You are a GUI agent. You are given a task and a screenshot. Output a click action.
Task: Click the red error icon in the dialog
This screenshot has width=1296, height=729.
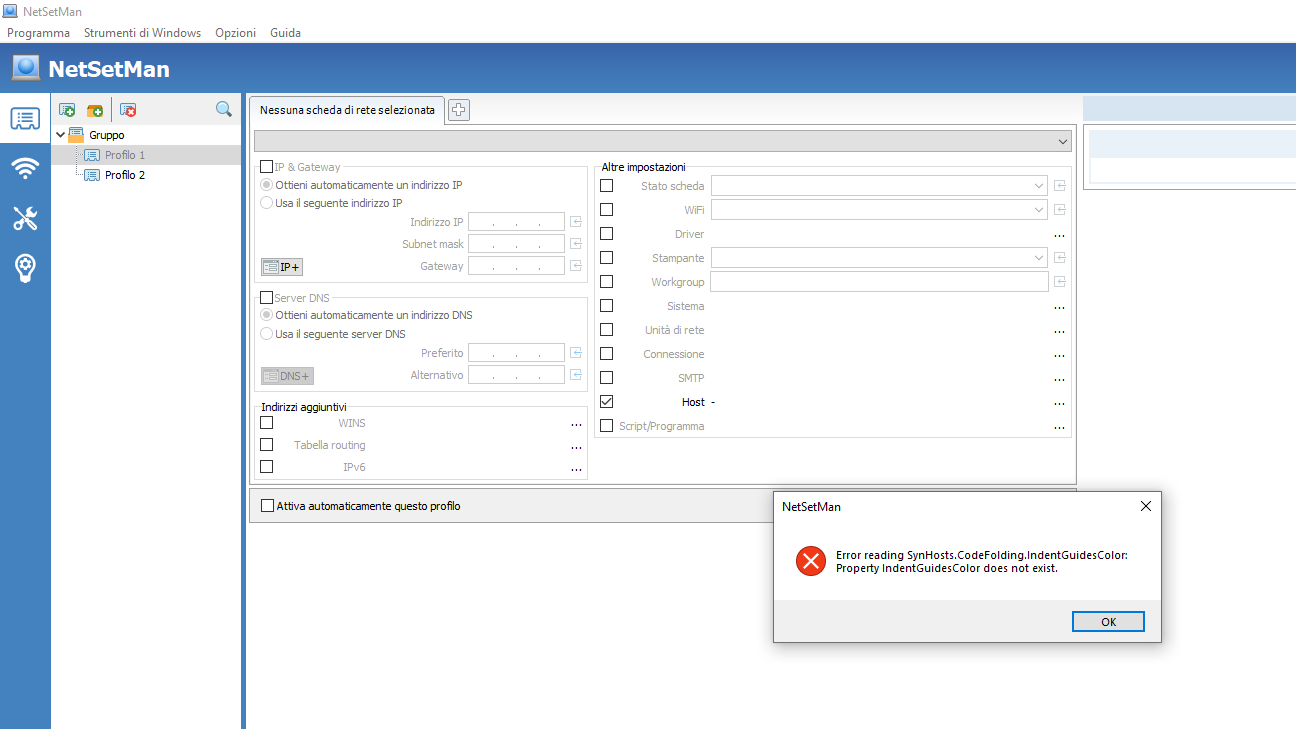[810, 561]
